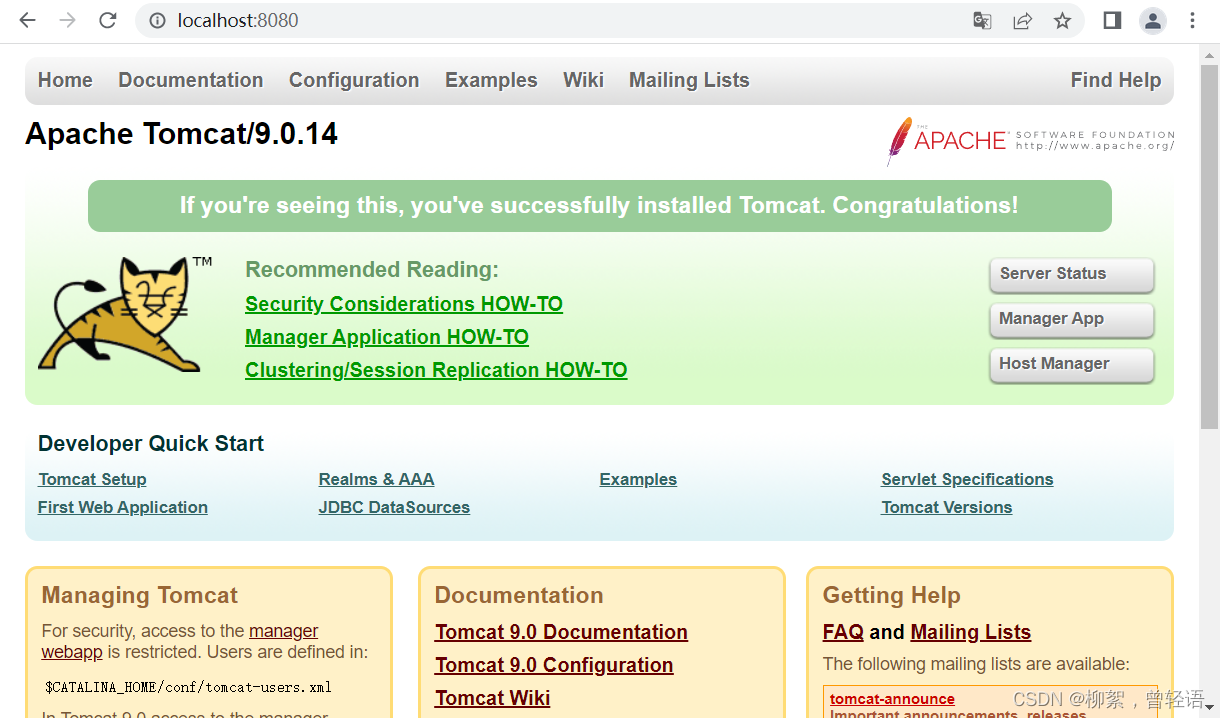This screenshot has height=718, width=1220.
Task: Go back with the browser back arrow
Action: pos(27,20)
